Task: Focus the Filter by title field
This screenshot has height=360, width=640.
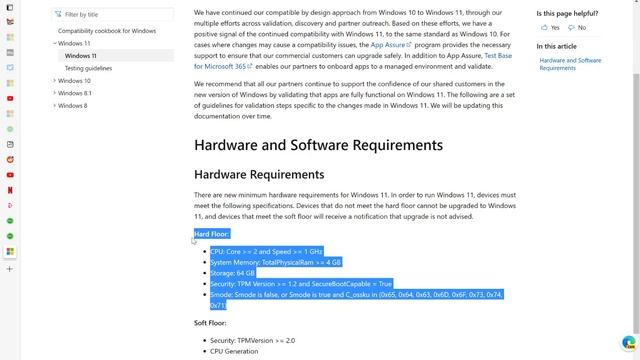Action: tap(113, 14)
